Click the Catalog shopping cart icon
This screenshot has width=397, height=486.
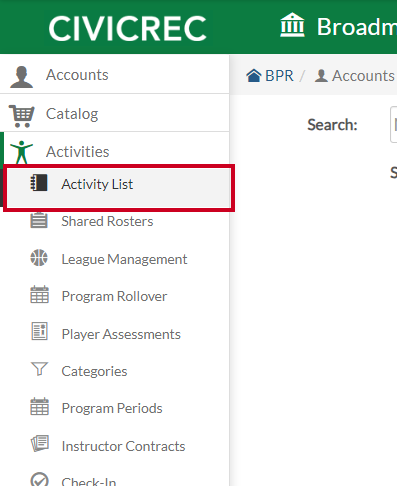22,116
